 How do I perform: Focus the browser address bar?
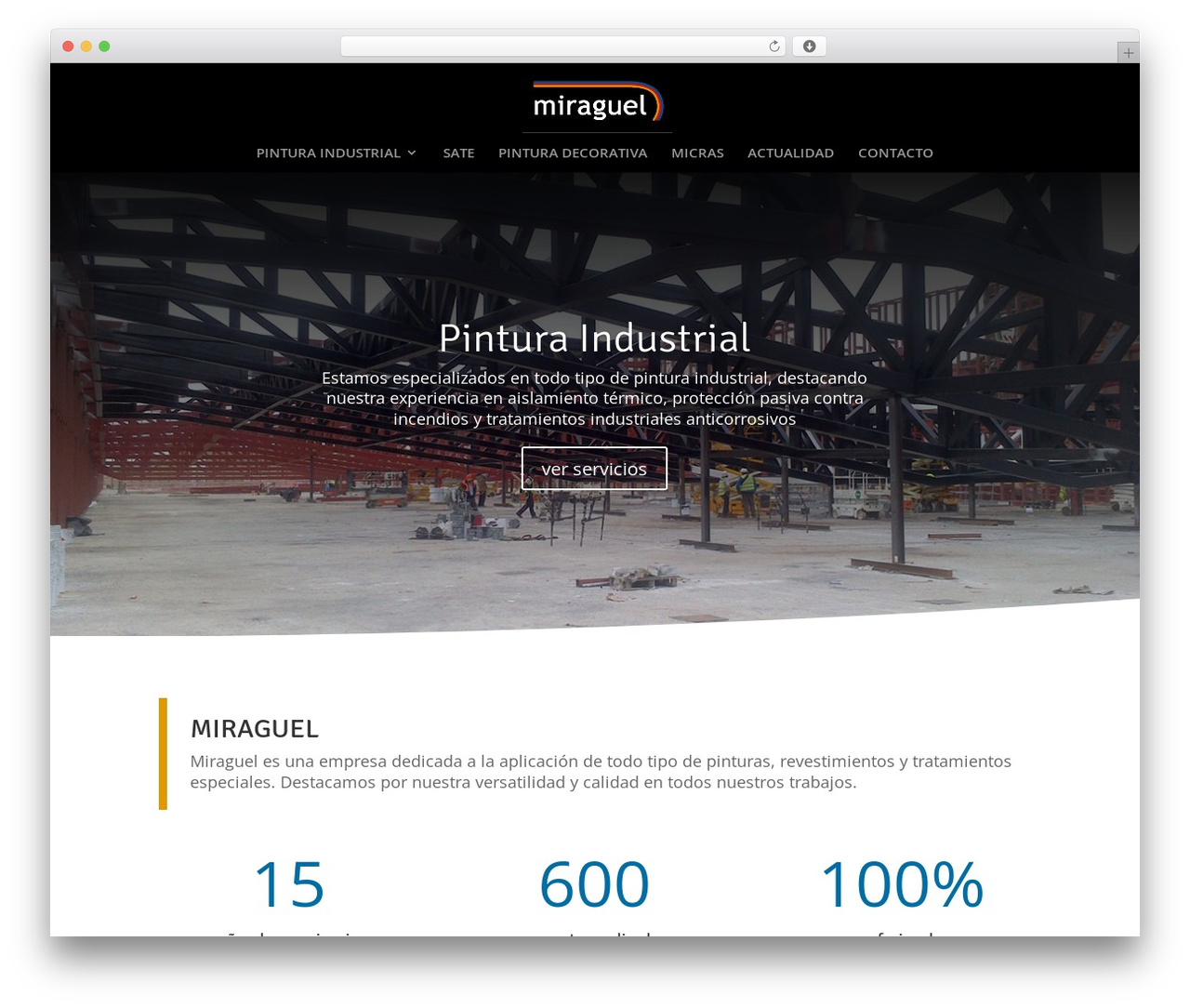[562, 46]
